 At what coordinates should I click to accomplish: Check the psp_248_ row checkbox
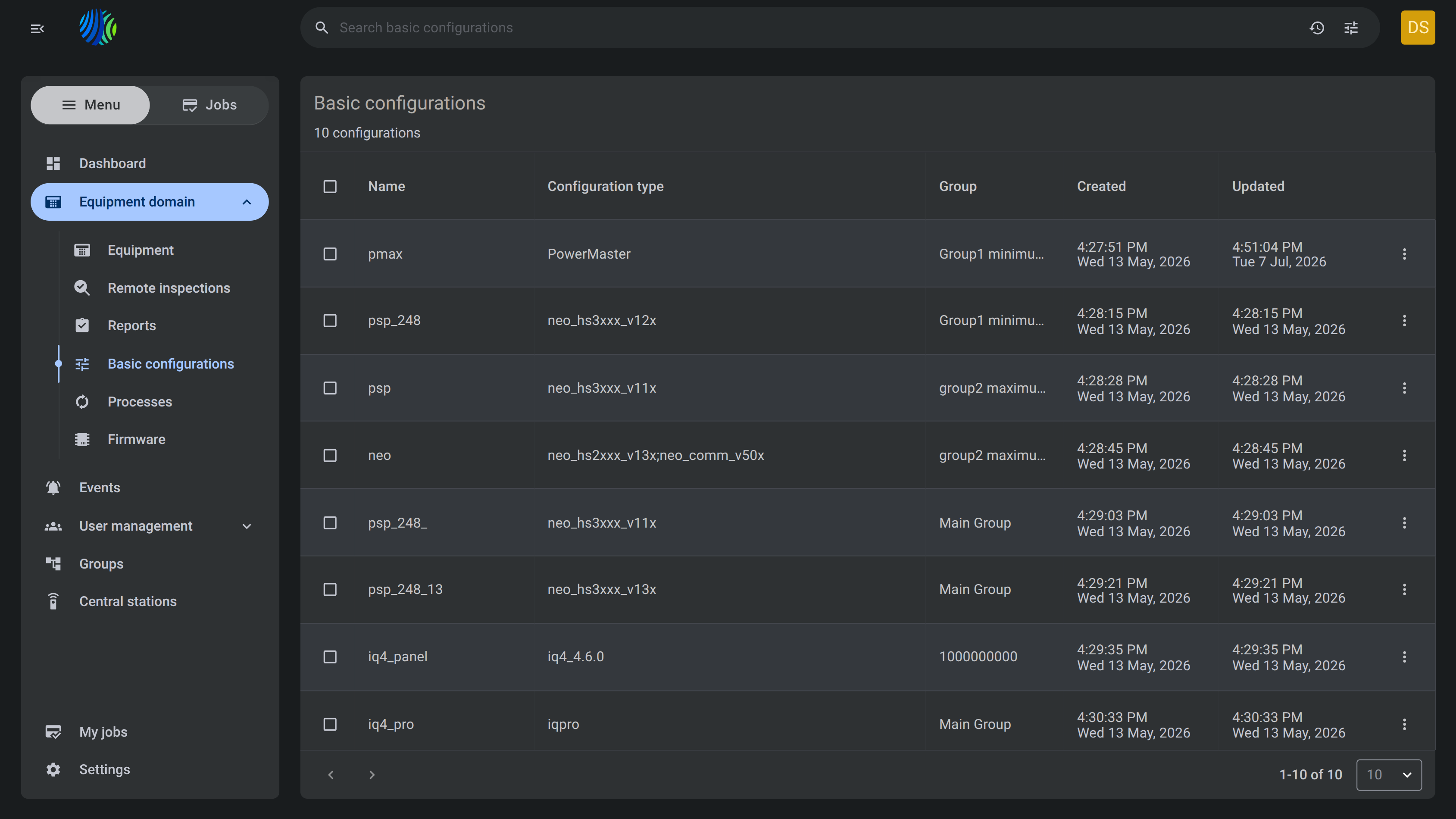click(x=330, y=523)
